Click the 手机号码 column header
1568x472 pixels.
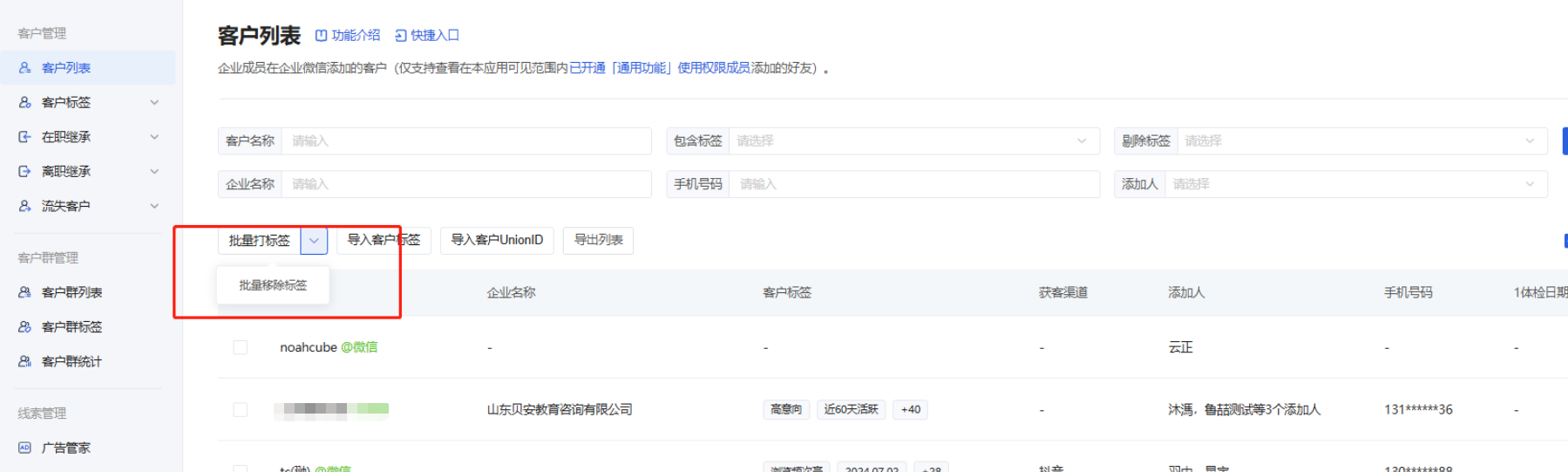pyautogui.click(x=1408, y=292)
